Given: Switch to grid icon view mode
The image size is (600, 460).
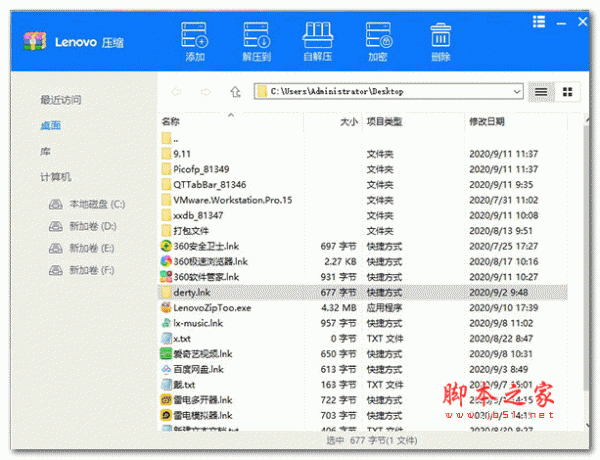Looking at the screenshot, I should (x=567, y=92).
